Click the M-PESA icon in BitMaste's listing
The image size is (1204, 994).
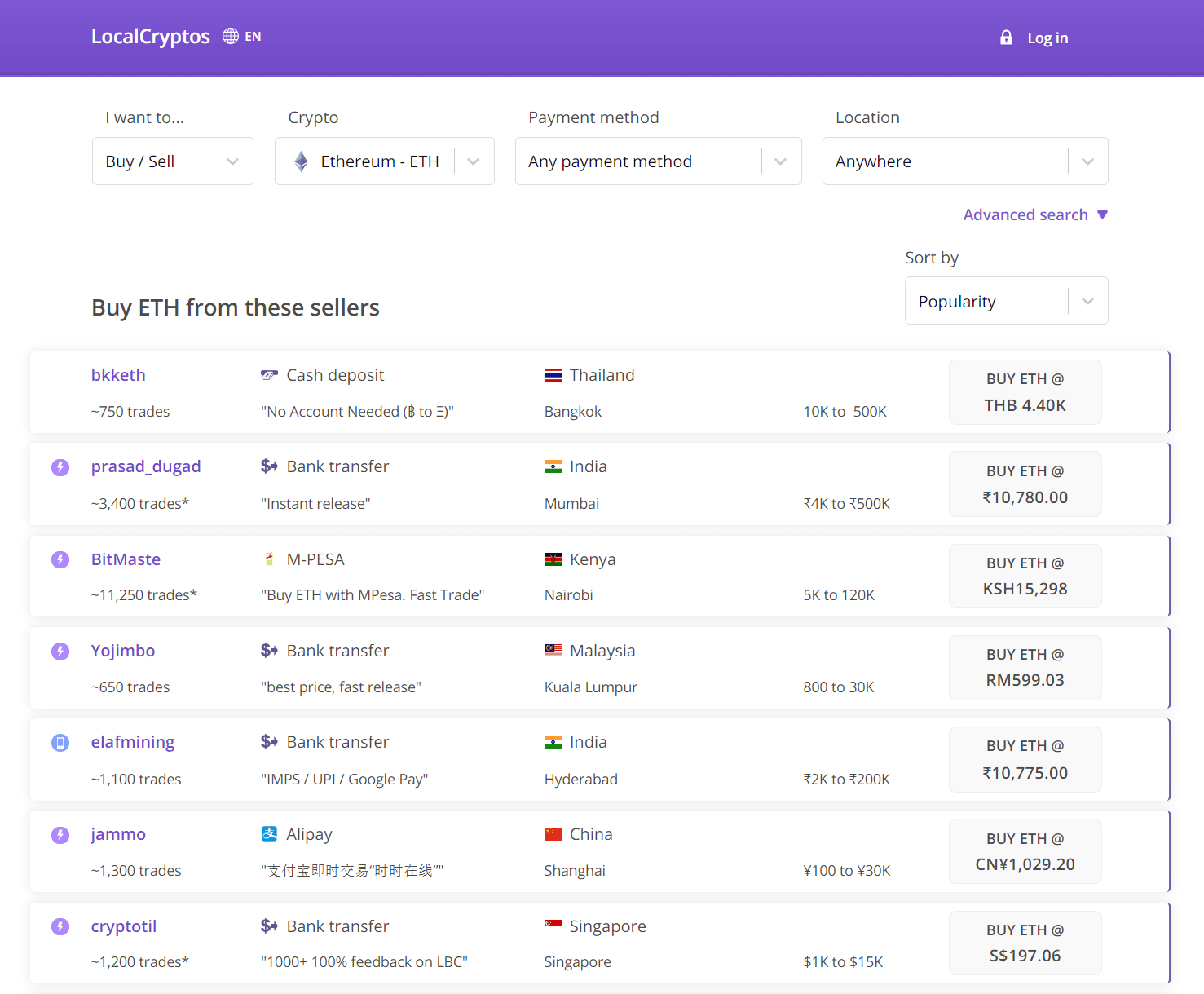[x=269, y=559]
